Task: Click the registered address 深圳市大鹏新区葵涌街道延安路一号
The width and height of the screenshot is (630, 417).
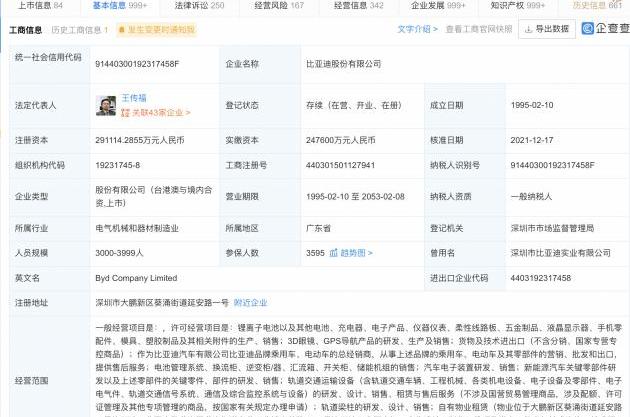Action: click(x=162, y=303)
